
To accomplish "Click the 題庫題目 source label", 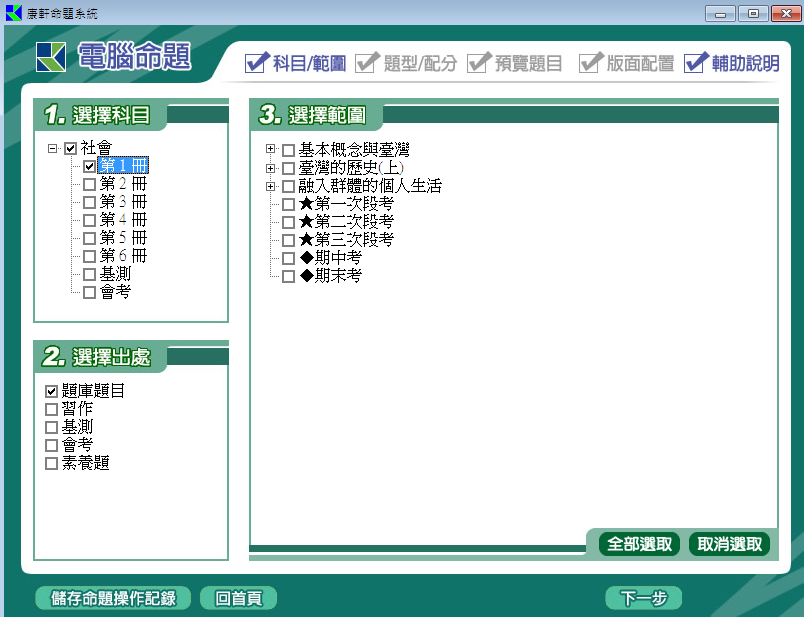I will pyautogui.click(x=93, y=391).
